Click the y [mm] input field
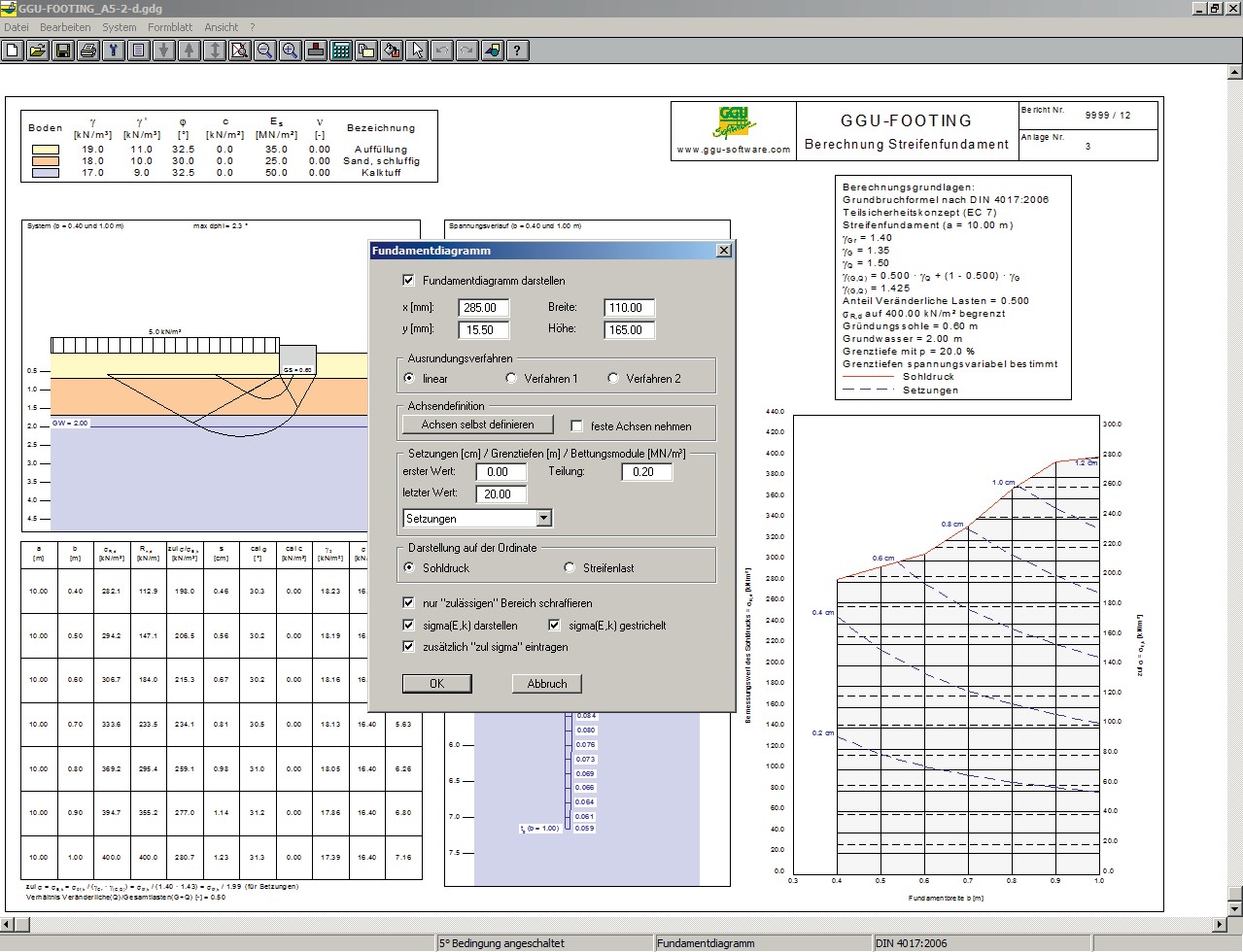The width and height of the screenshot is (1243, 952). click(x=484, y=330)
